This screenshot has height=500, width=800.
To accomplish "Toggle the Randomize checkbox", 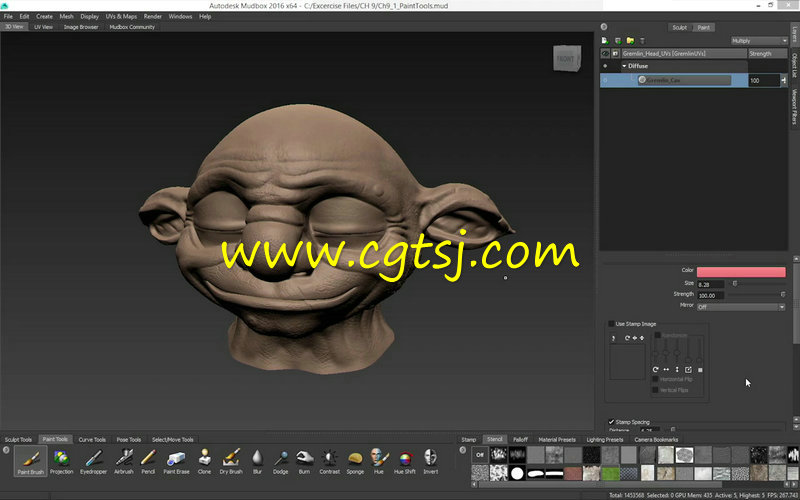I will click(658, 335).
